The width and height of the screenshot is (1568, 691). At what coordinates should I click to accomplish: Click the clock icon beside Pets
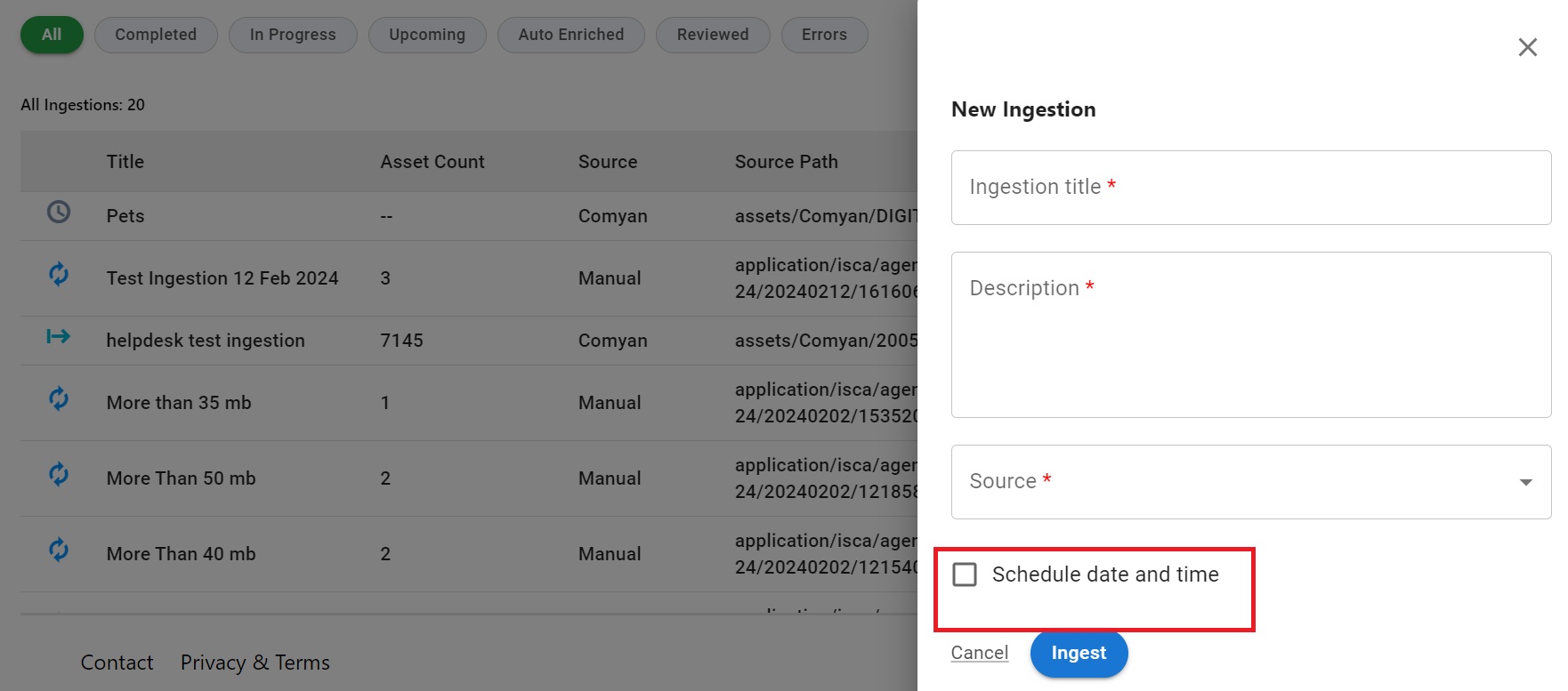59,212
